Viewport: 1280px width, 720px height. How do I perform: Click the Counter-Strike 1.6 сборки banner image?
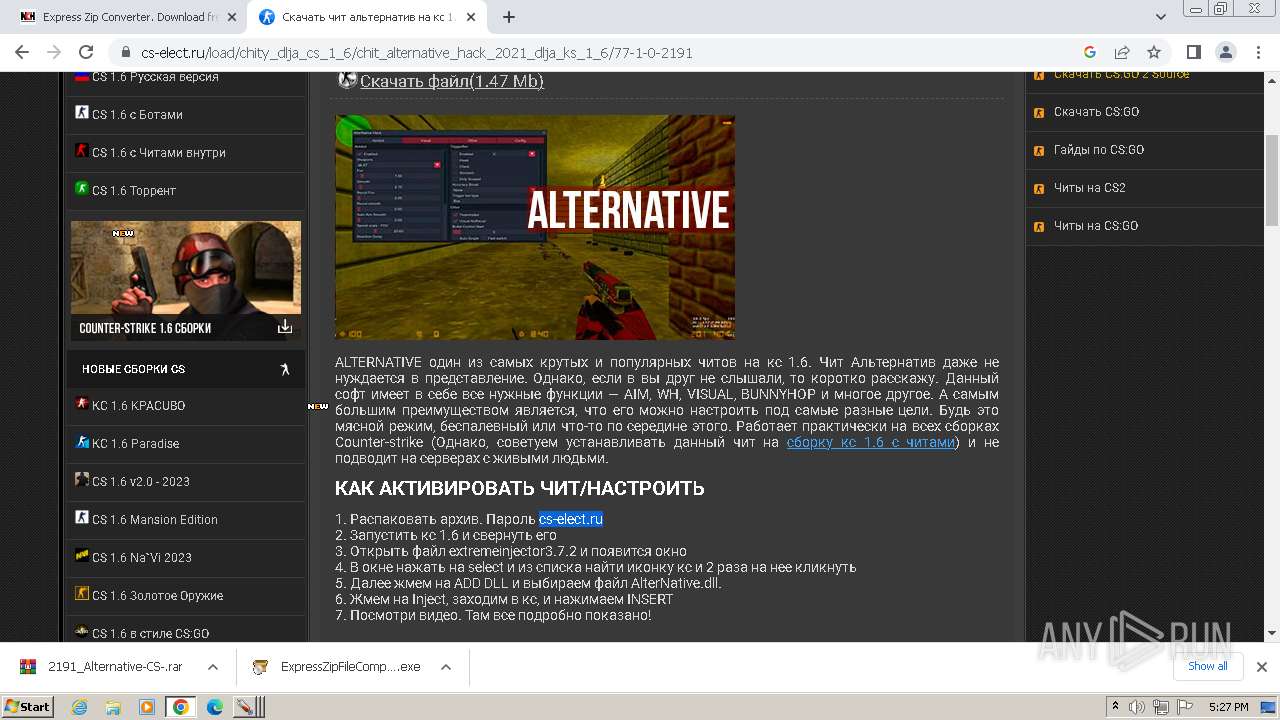pos(186,281)
